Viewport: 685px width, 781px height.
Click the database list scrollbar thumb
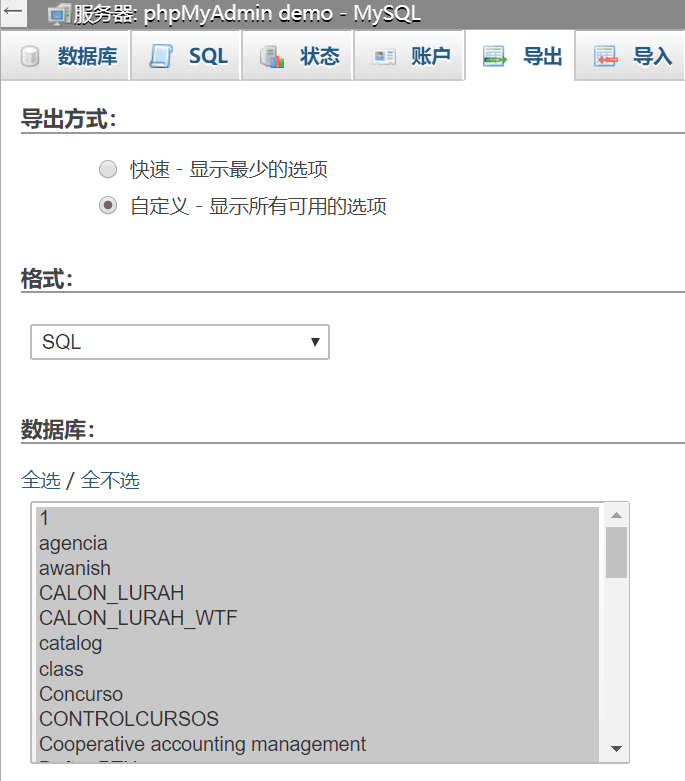[x=616, y=552]
